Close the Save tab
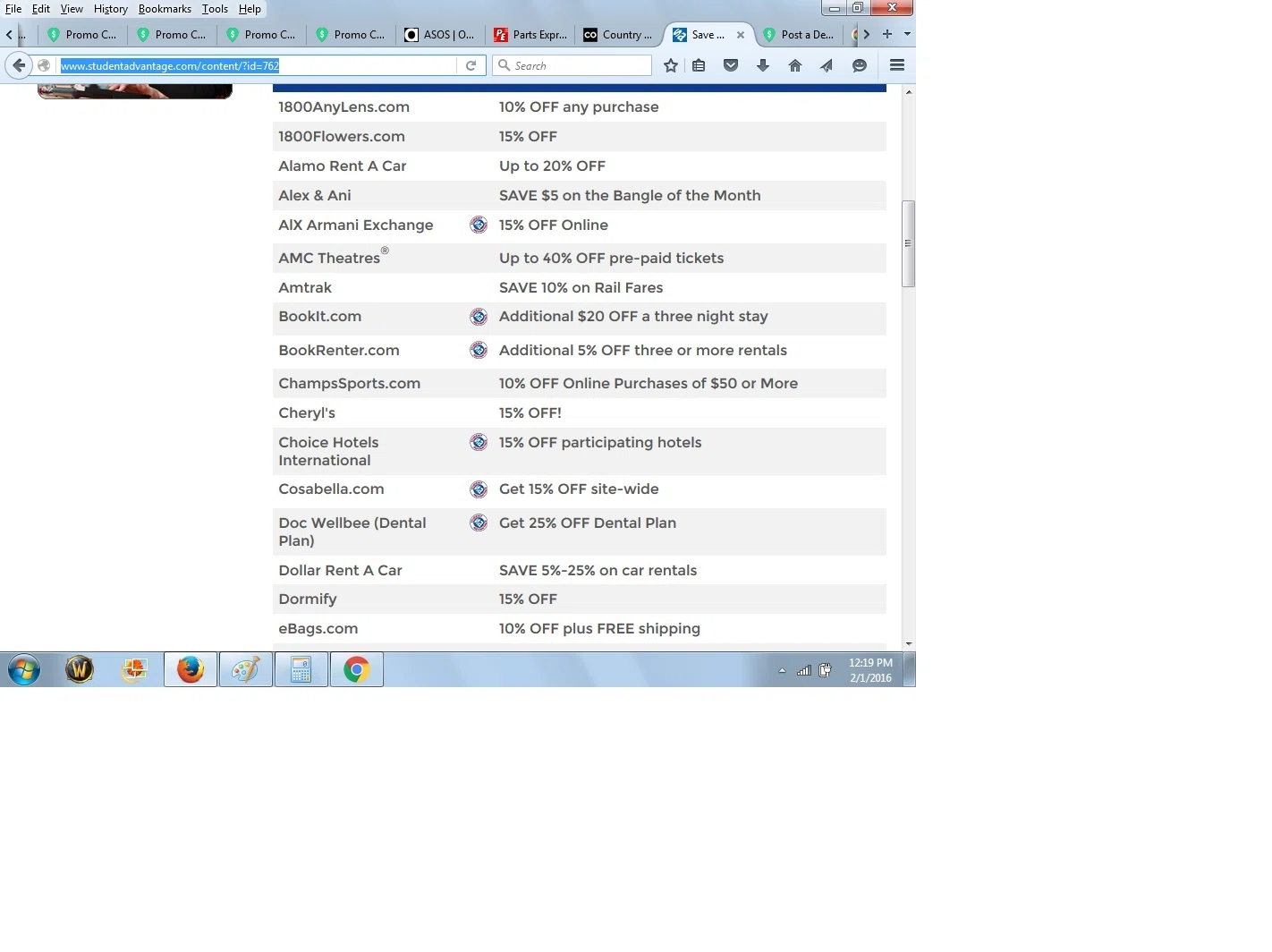 click(741, 35)
